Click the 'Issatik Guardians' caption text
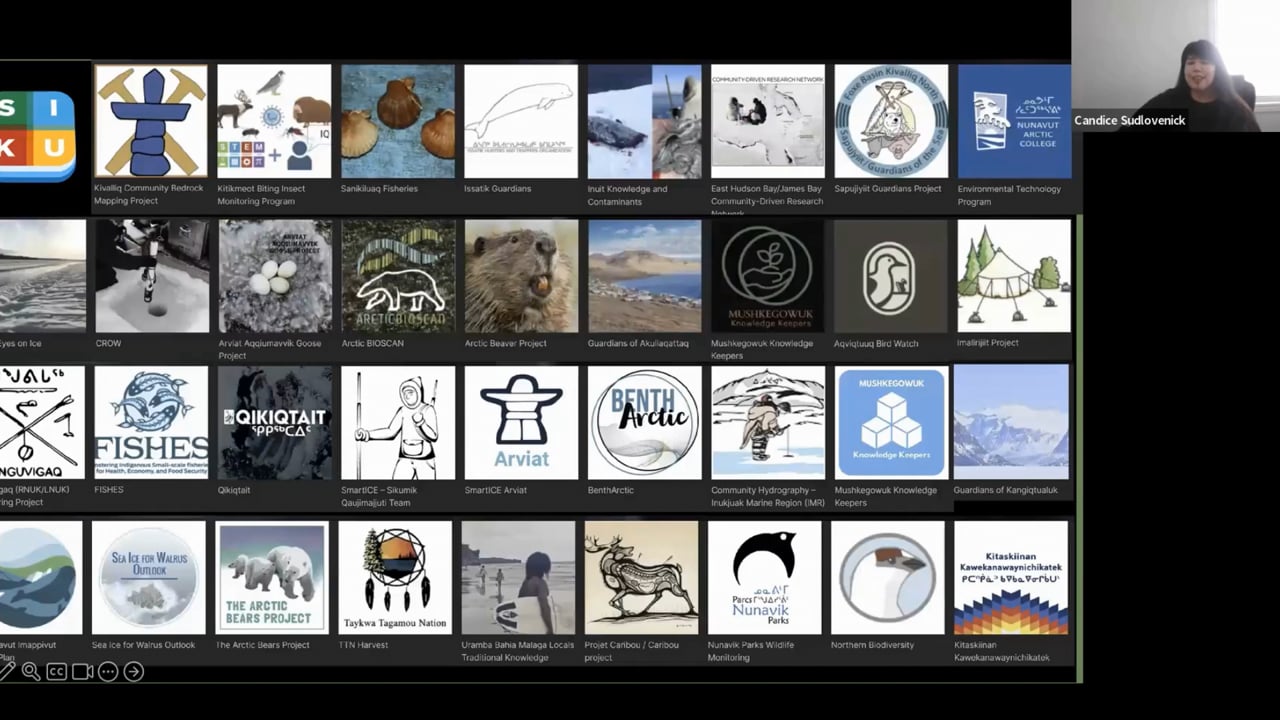The width and height of the screenshot is (1280, 720). click(x=497, y=189)
